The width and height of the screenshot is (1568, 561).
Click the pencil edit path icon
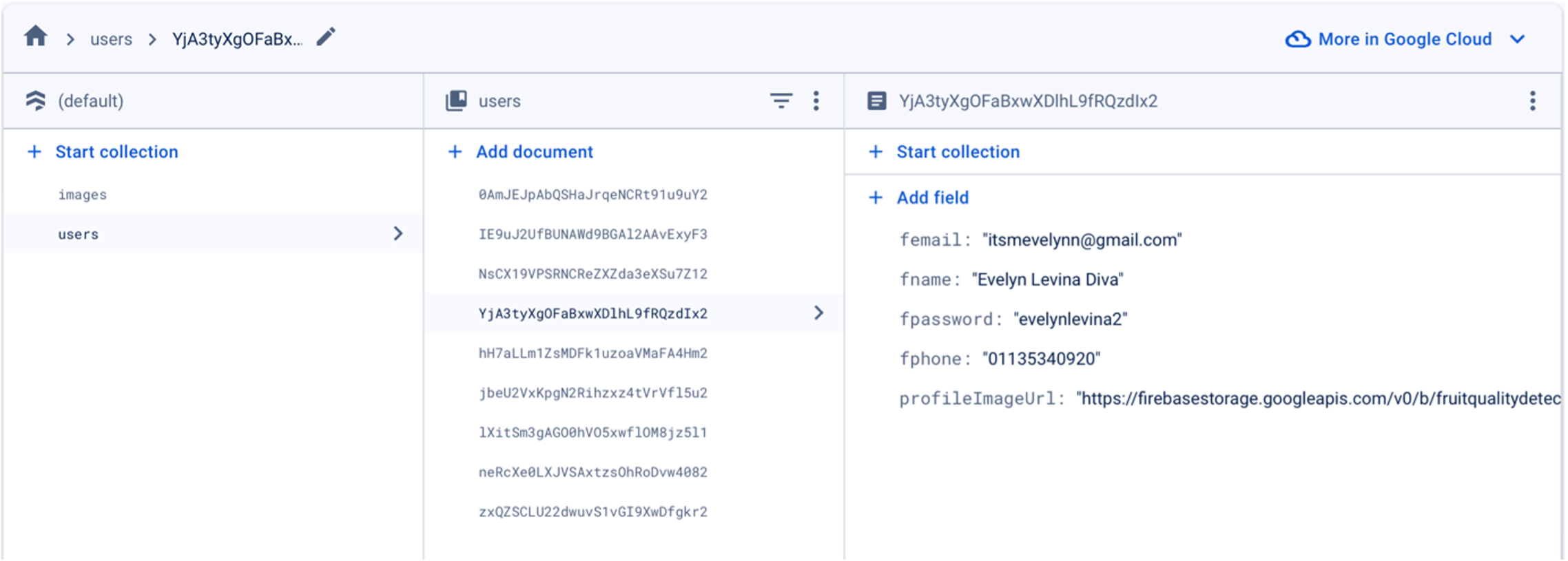(326, 37)
